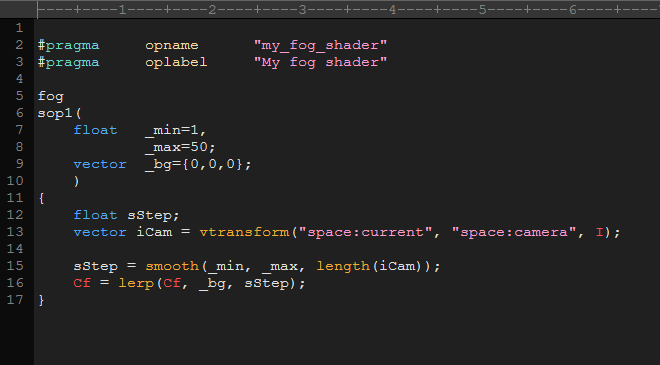This screenshot has height=365, width=660.
Task: Click the word fog on line 5
Action: tap(51, 96)
